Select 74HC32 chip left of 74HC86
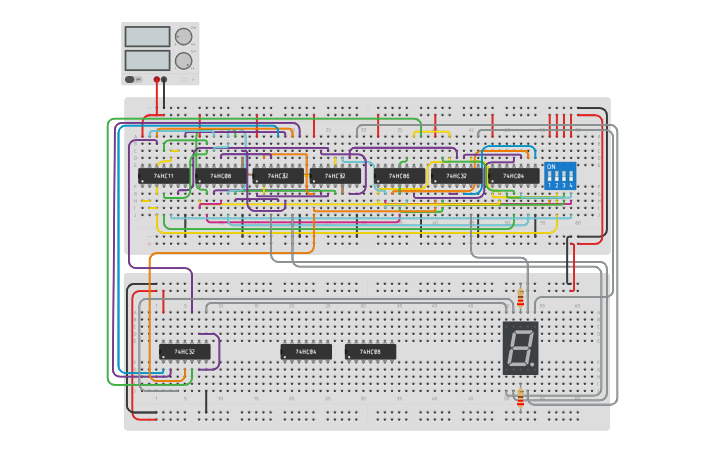The width and height of the screenshot is (725, 453). pos(335,176)
